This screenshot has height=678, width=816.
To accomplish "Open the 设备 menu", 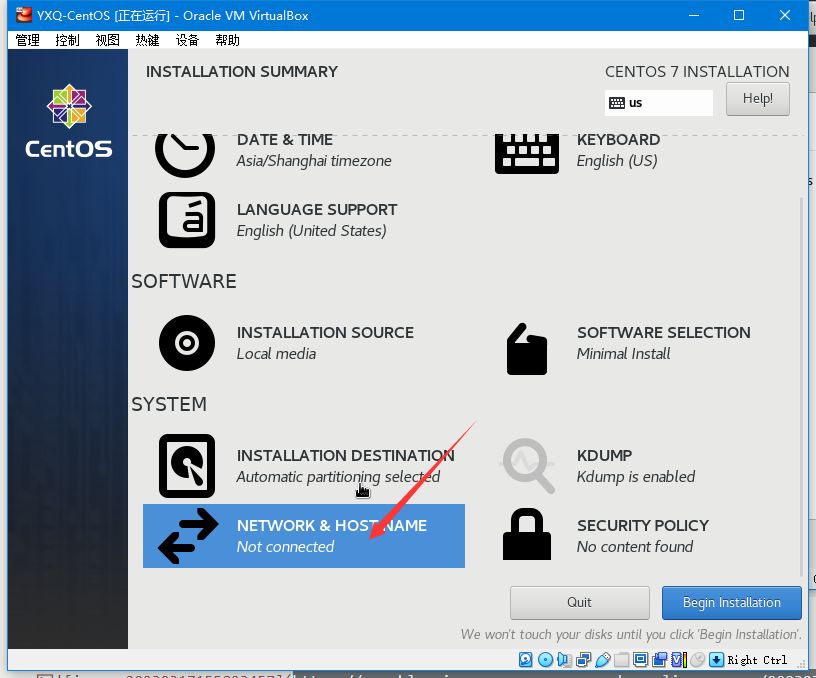I will (188, 40).
